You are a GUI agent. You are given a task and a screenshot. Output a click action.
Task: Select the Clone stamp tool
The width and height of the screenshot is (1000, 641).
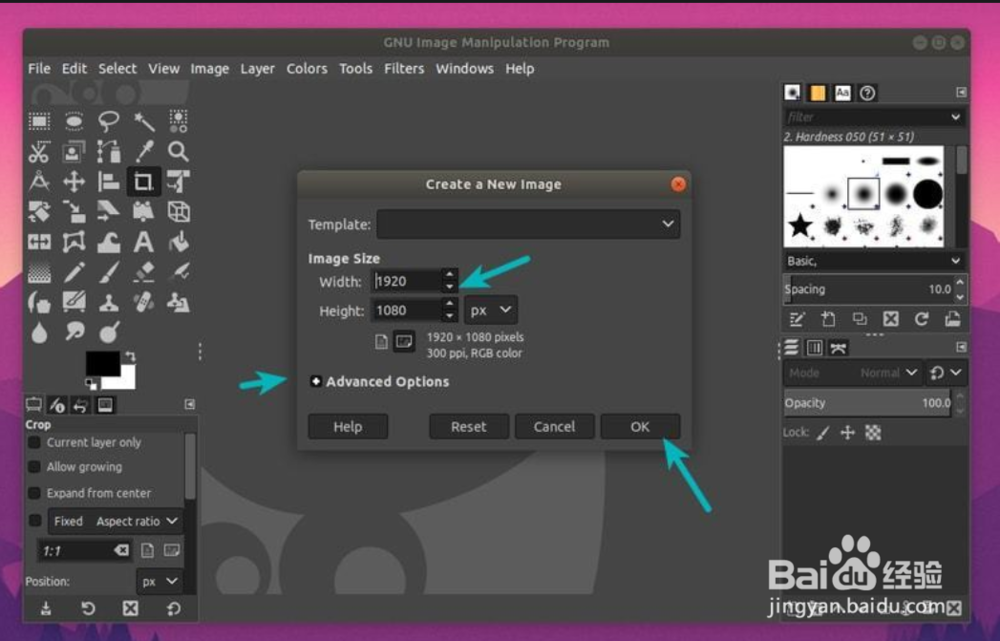tap(109, 302)
